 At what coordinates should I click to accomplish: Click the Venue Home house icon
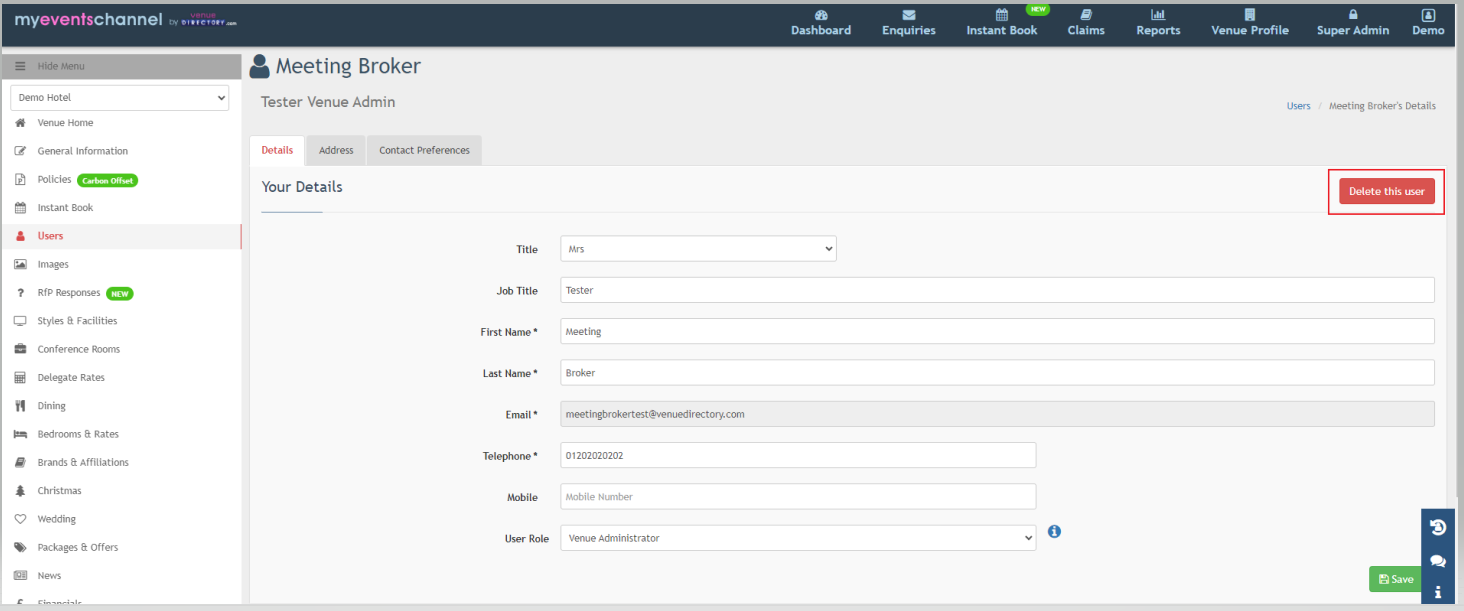[20, 123]
